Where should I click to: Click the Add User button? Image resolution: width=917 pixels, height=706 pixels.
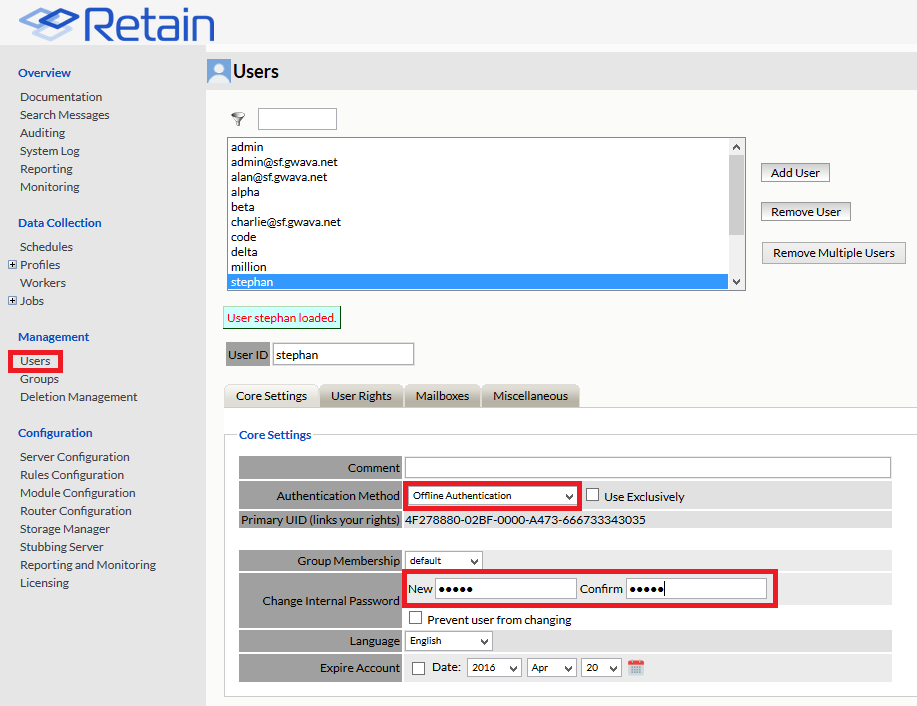795,173
